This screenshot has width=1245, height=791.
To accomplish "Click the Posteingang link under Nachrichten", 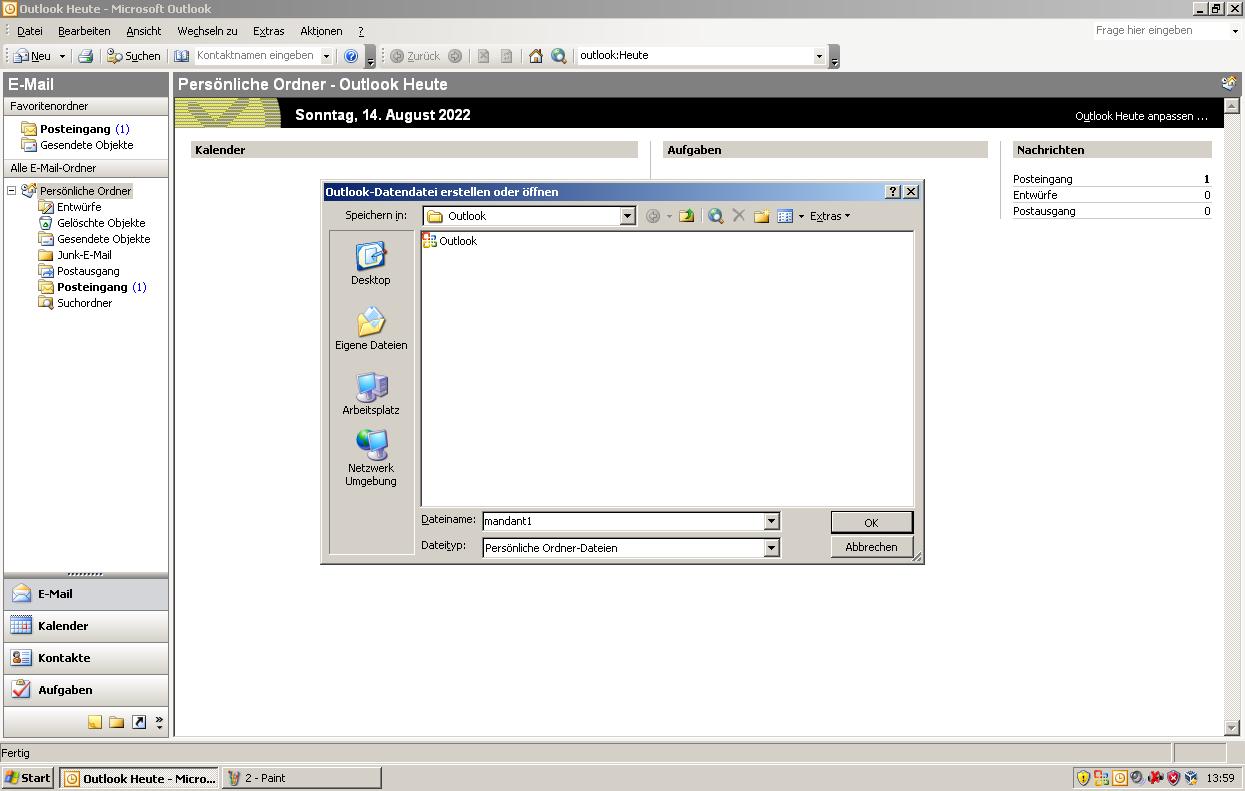I will [1043, 179].
